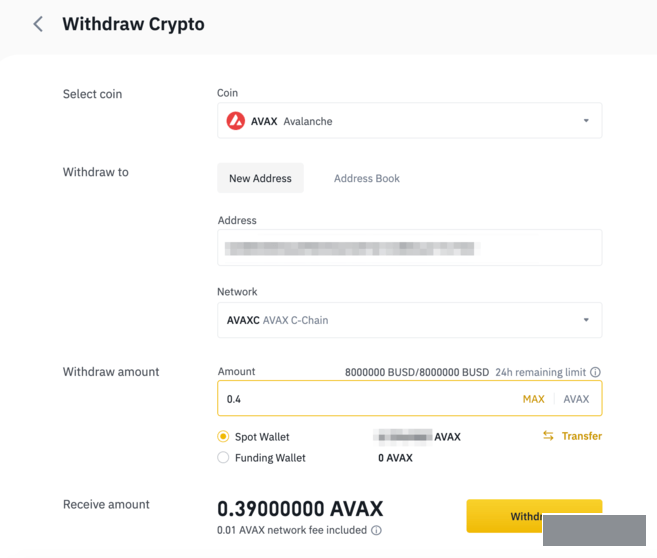Click the AVAX unit label in Amount field

pyautogui.click(x=576, y=399)
